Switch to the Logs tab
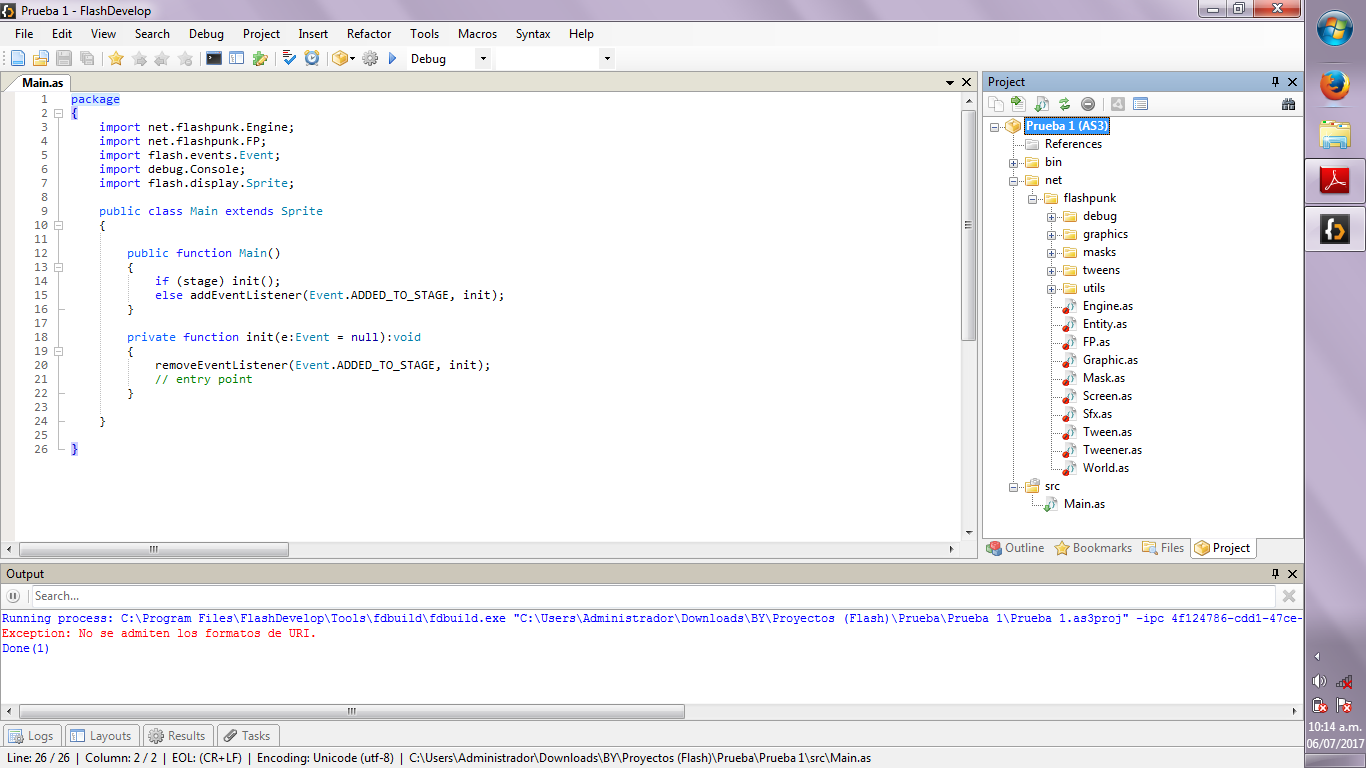1366x768 pixels. tap(31, 735)
